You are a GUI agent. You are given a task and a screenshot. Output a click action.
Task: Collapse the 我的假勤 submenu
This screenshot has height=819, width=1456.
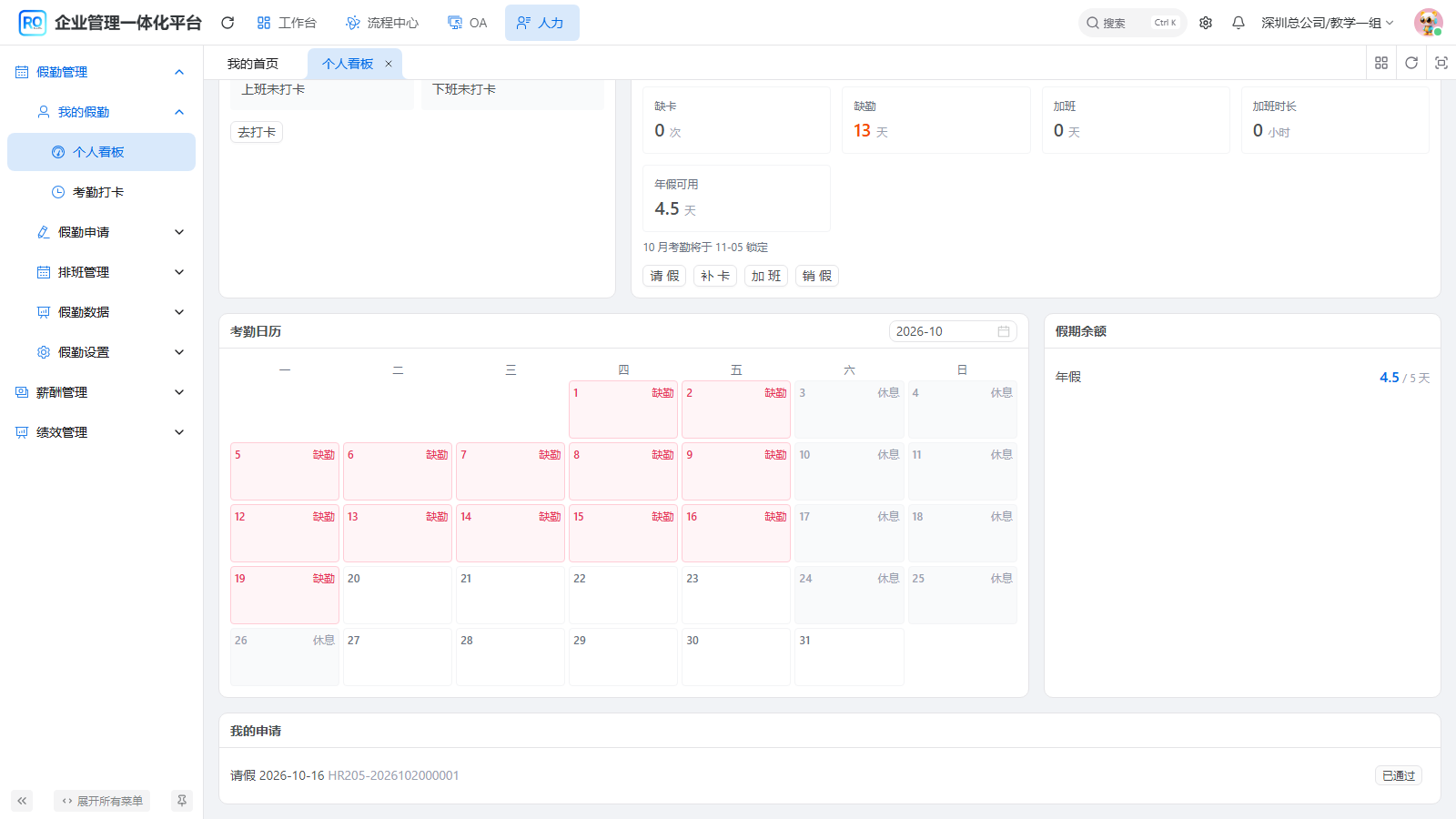click(101, 112)
